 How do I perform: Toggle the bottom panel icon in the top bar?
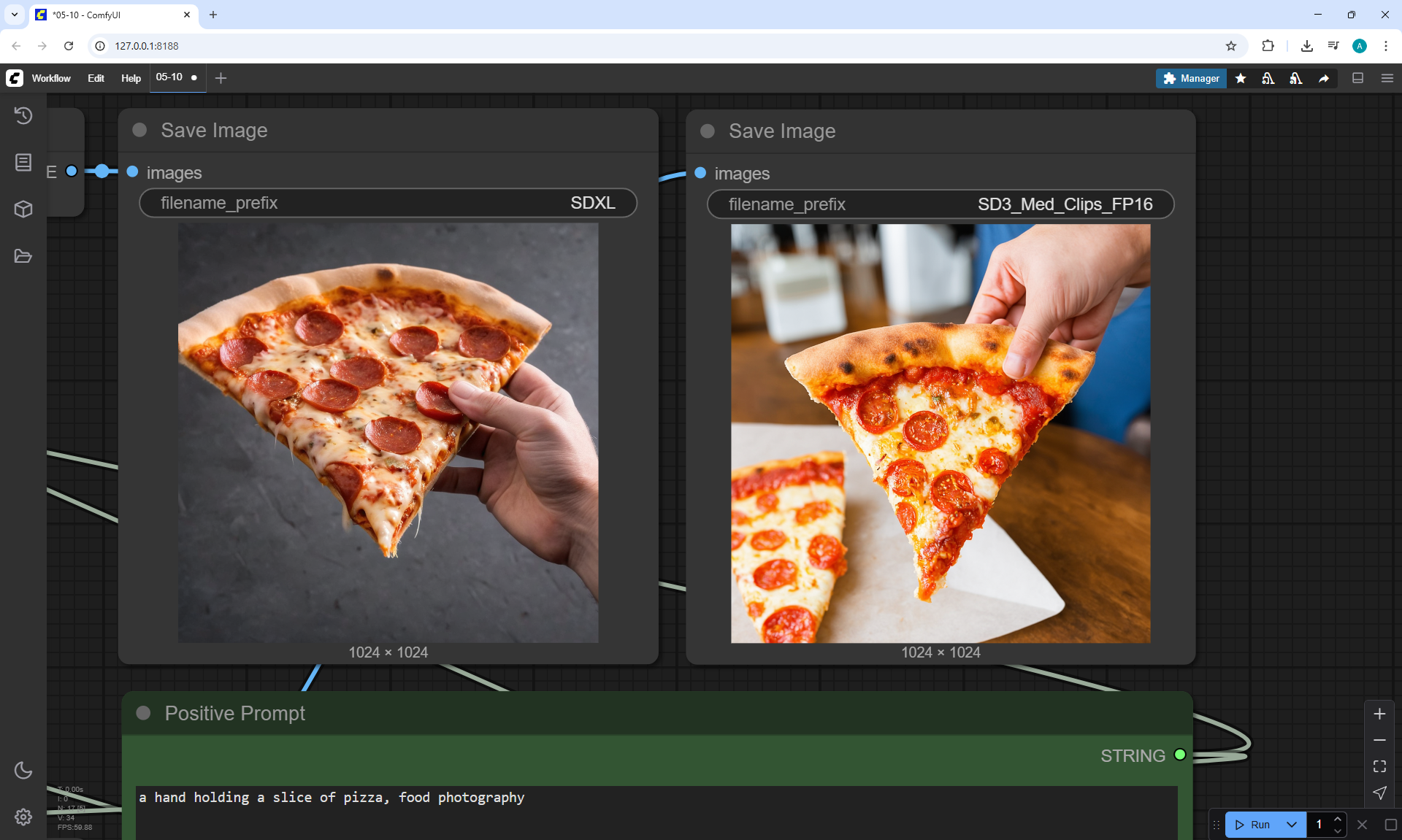(1358, 78)
